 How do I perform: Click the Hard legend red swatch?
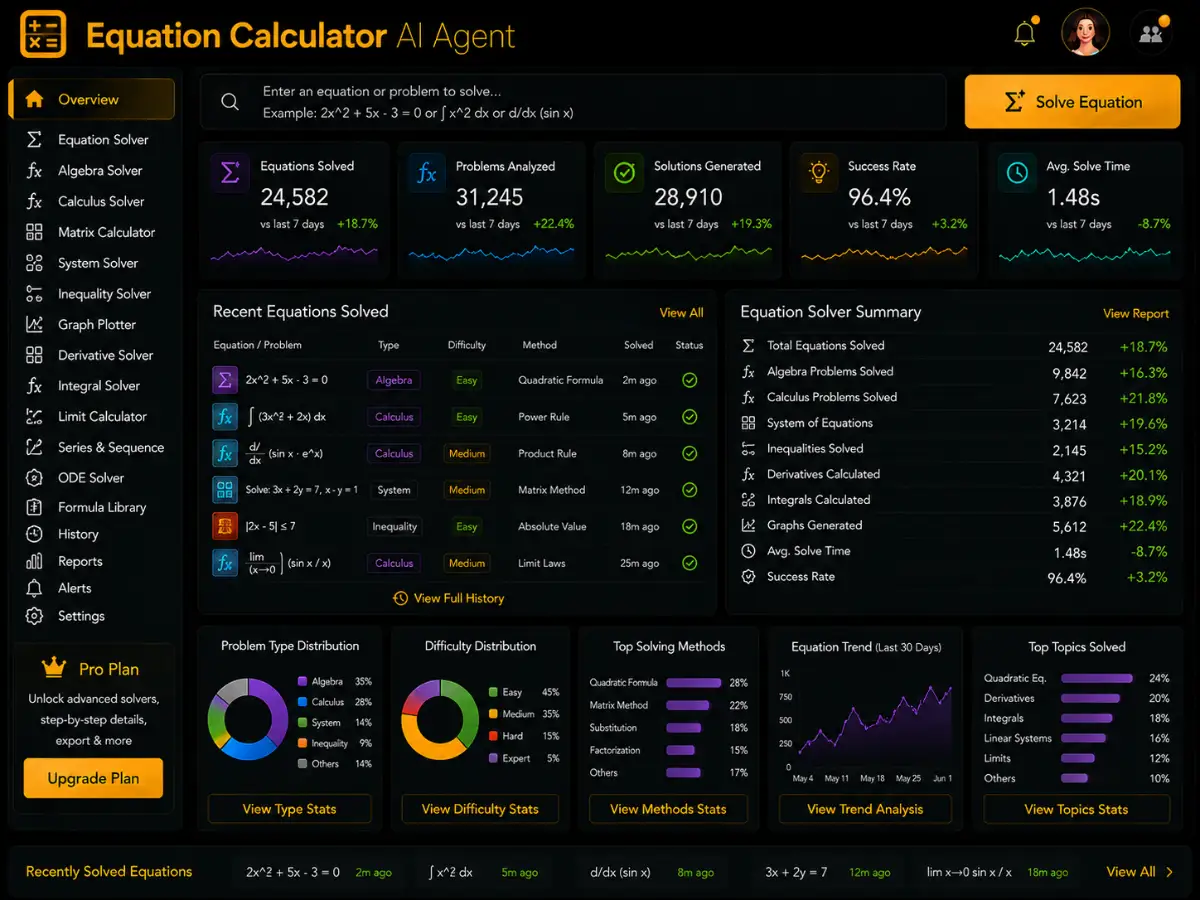click(493, 736)
